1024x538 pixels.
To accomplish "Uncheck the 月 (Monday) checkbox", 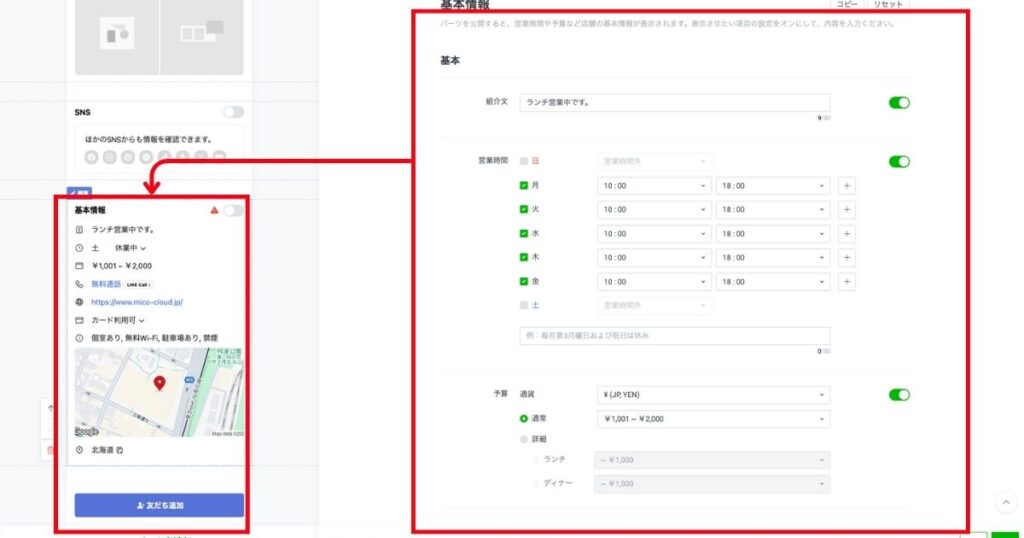I will click(x=524, y=185).
